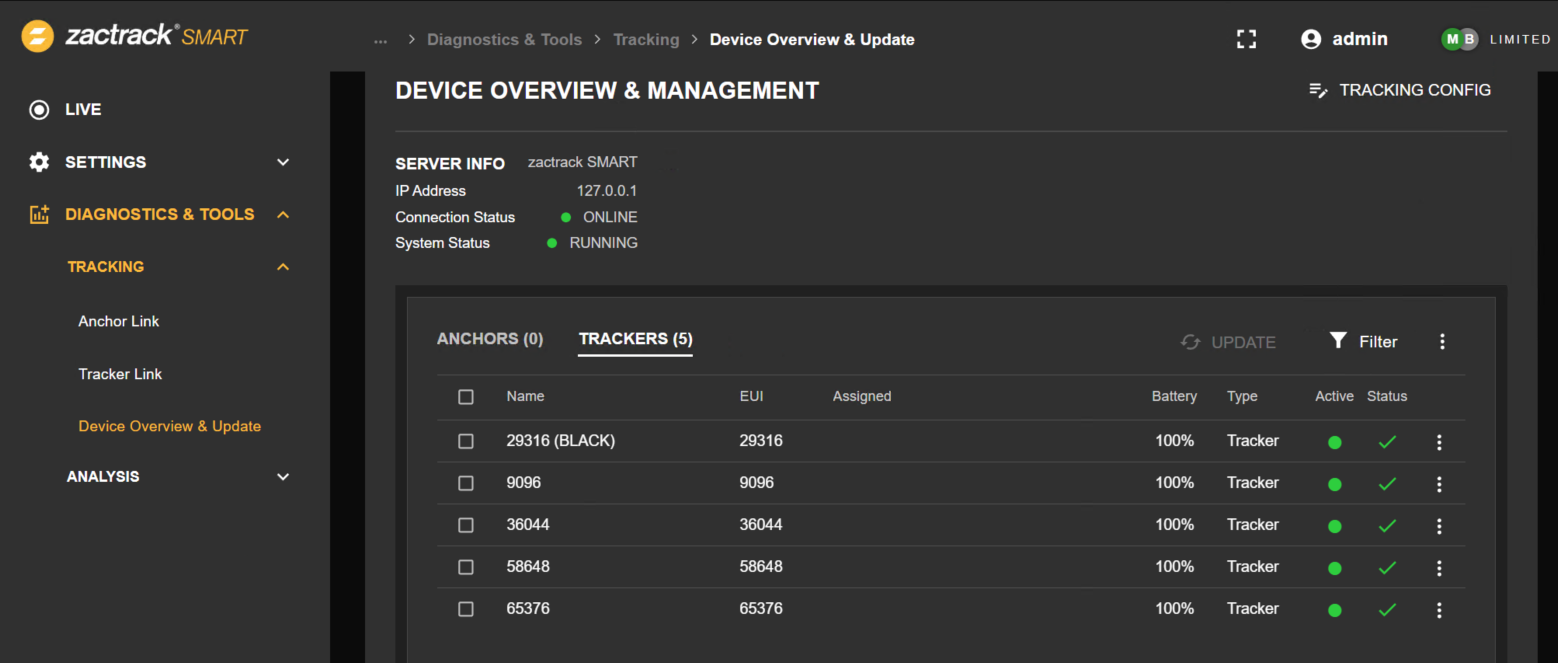Viewport: 1558px width, 663px height.
Task: Go to Tracking breadcrumb link
Action: [x=646, y=40]
